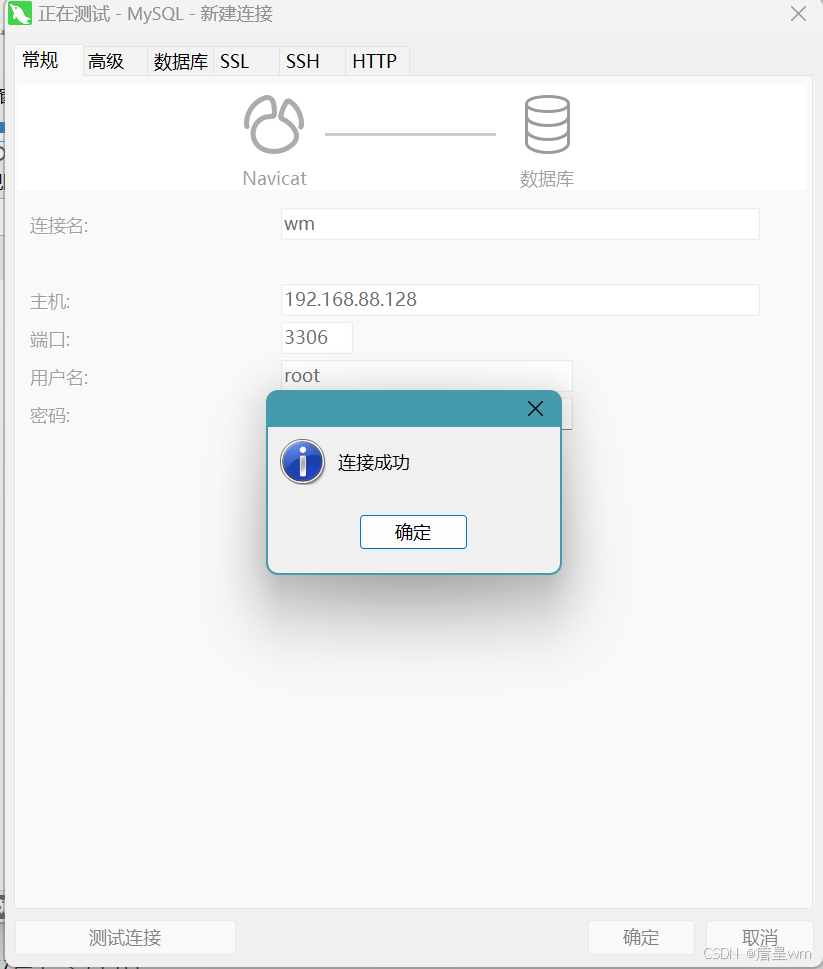Open the HTTP tab

click(x=377, y=61)
